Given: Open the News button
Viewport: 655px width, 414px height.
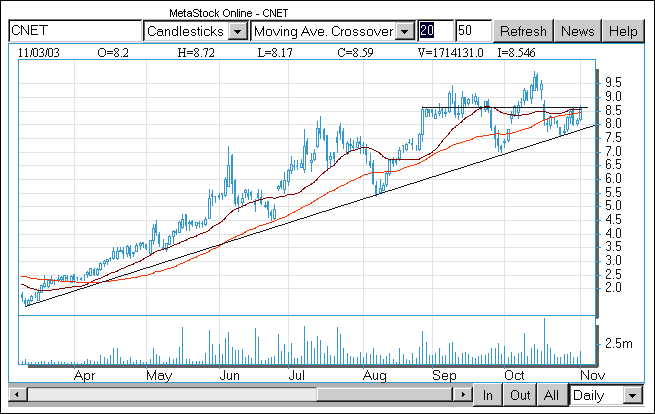Looking at the screenshot, I should coord(577,31).
